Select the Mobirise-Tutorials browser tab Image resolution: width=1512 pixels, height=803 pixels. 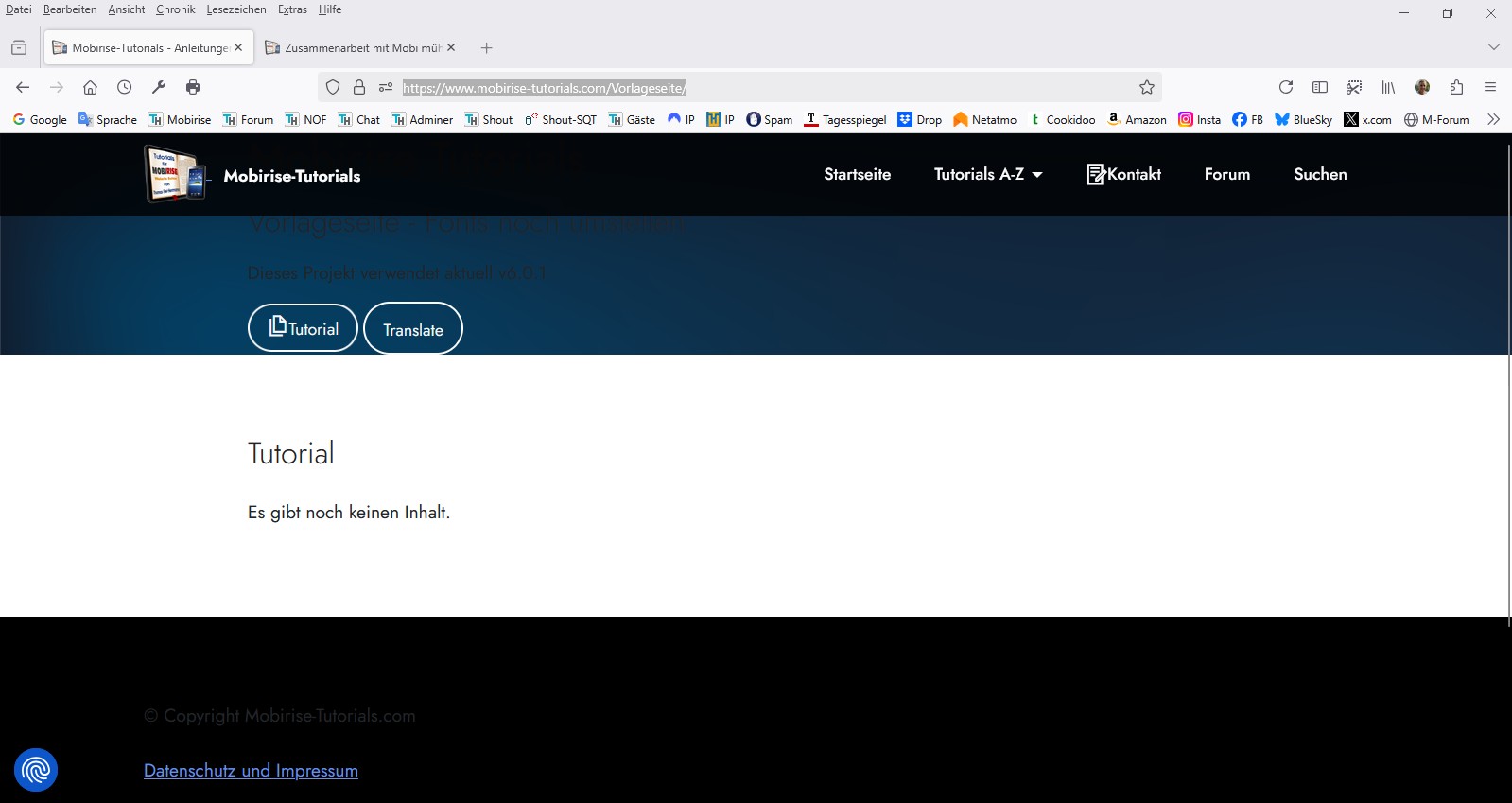tap(148, 47)
